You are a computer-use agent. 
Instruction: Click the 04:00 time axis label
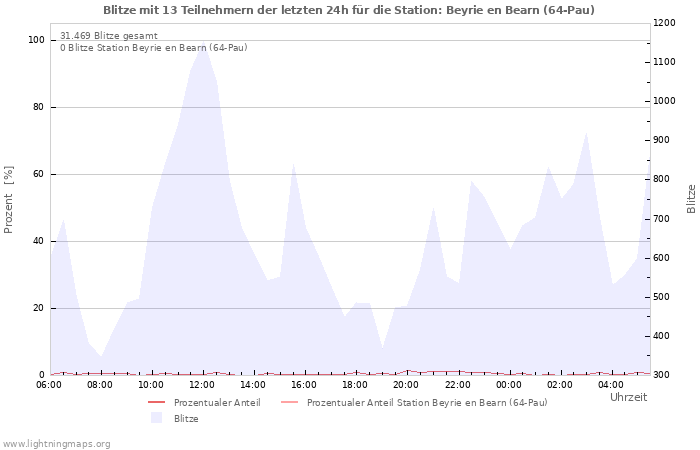[611, 384]
